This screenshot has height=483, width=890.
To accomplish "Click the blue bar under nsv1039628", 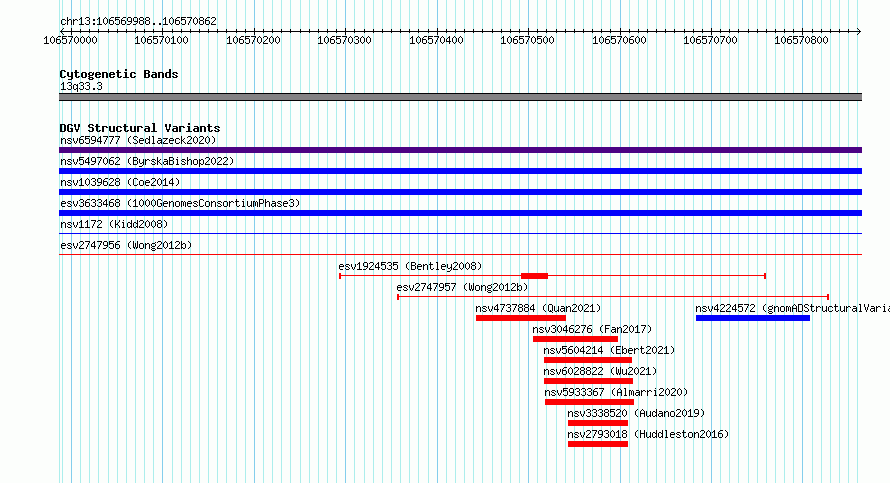I will [460, 192].
